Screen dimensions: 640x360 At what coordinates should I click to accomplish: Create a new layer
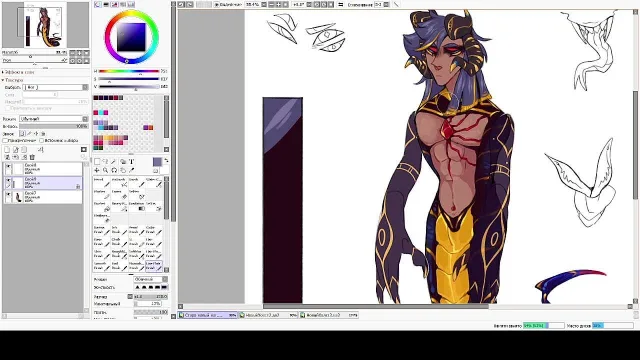pyautogui.click(x=7, y=150)
